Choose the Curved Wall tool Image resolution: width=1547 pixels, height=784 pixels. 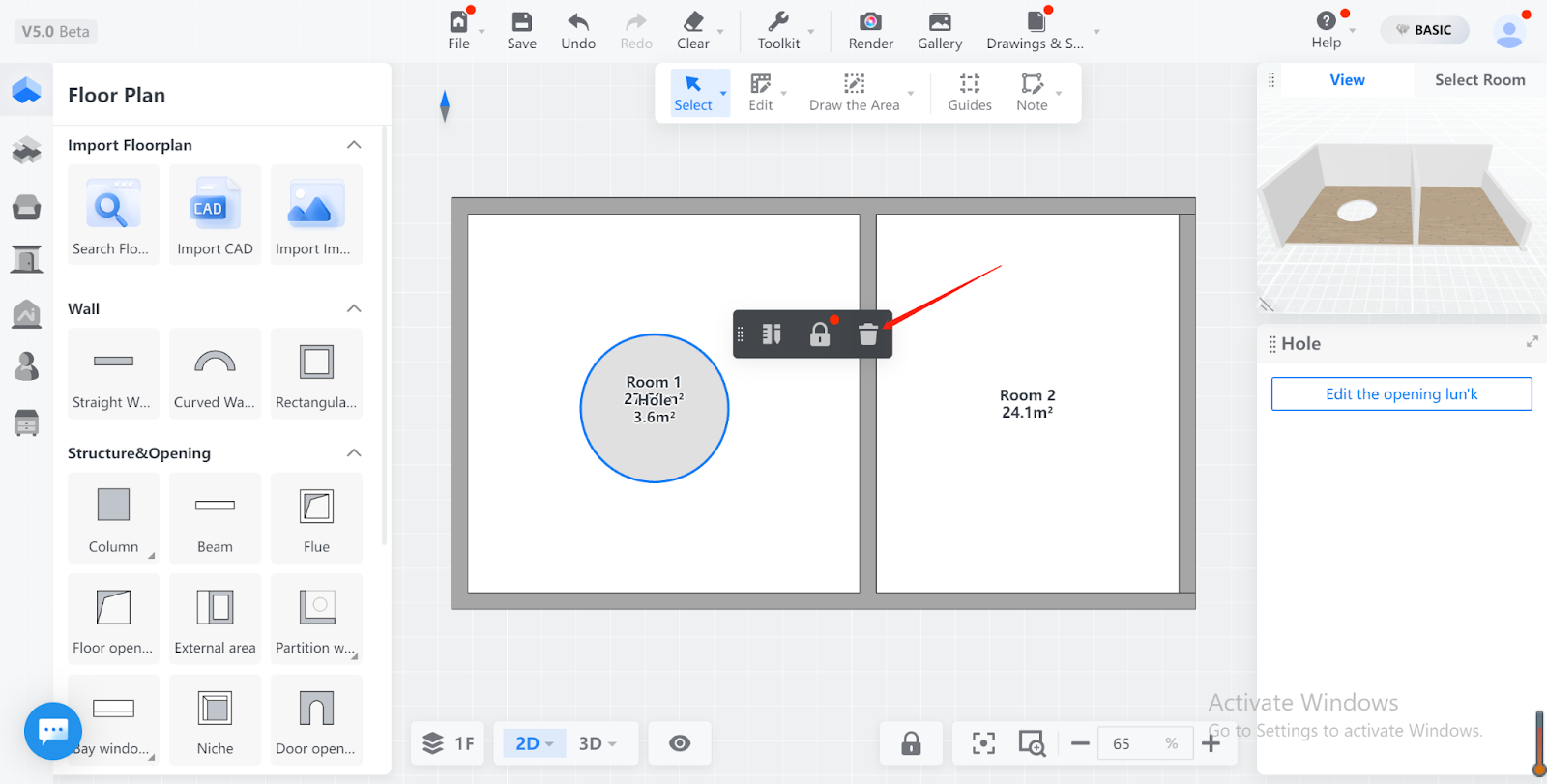coord(215,373)
